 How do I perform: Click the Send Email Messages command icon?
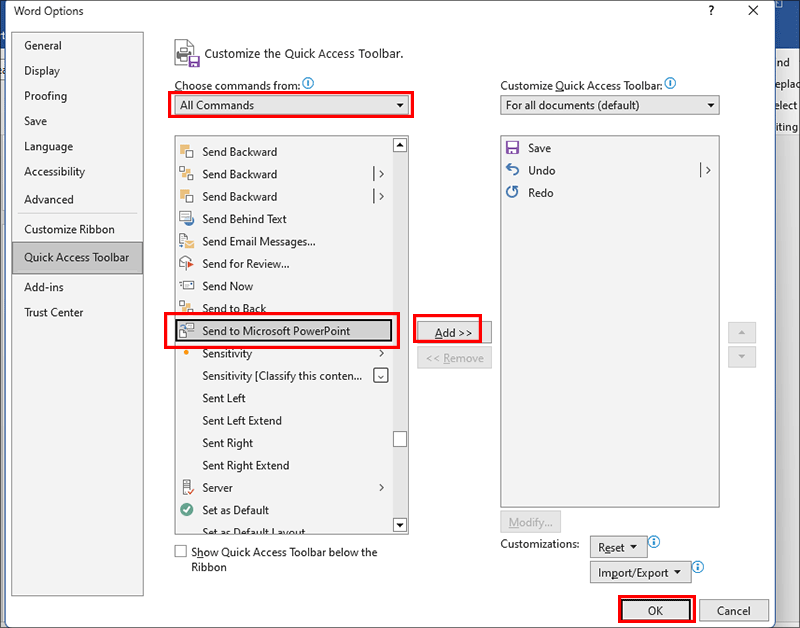pyautogui.click(x=189, y=241)
